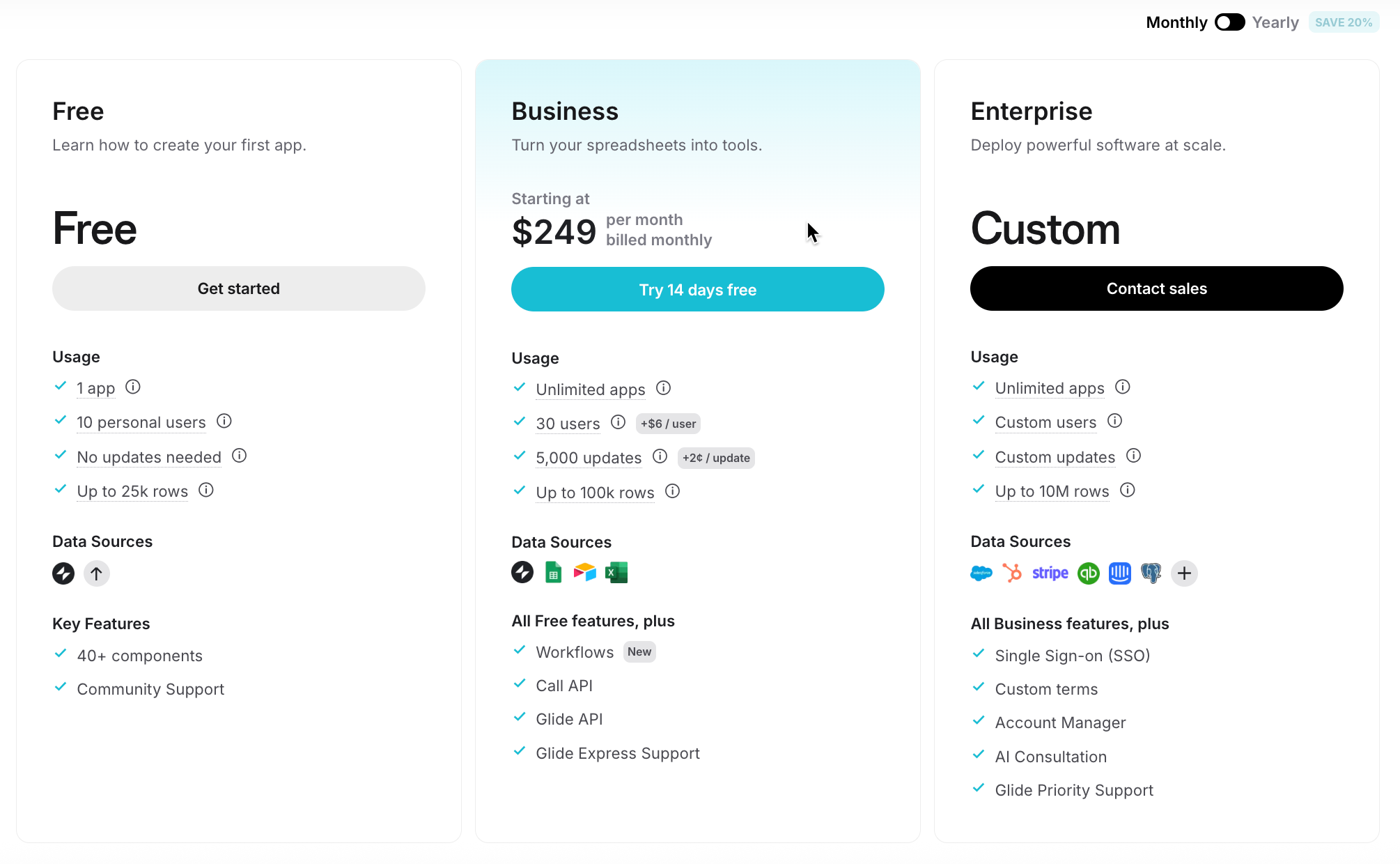1400x864 pixels.
Task: Start the 14 days free trial
Action: (x=697, y=289)
